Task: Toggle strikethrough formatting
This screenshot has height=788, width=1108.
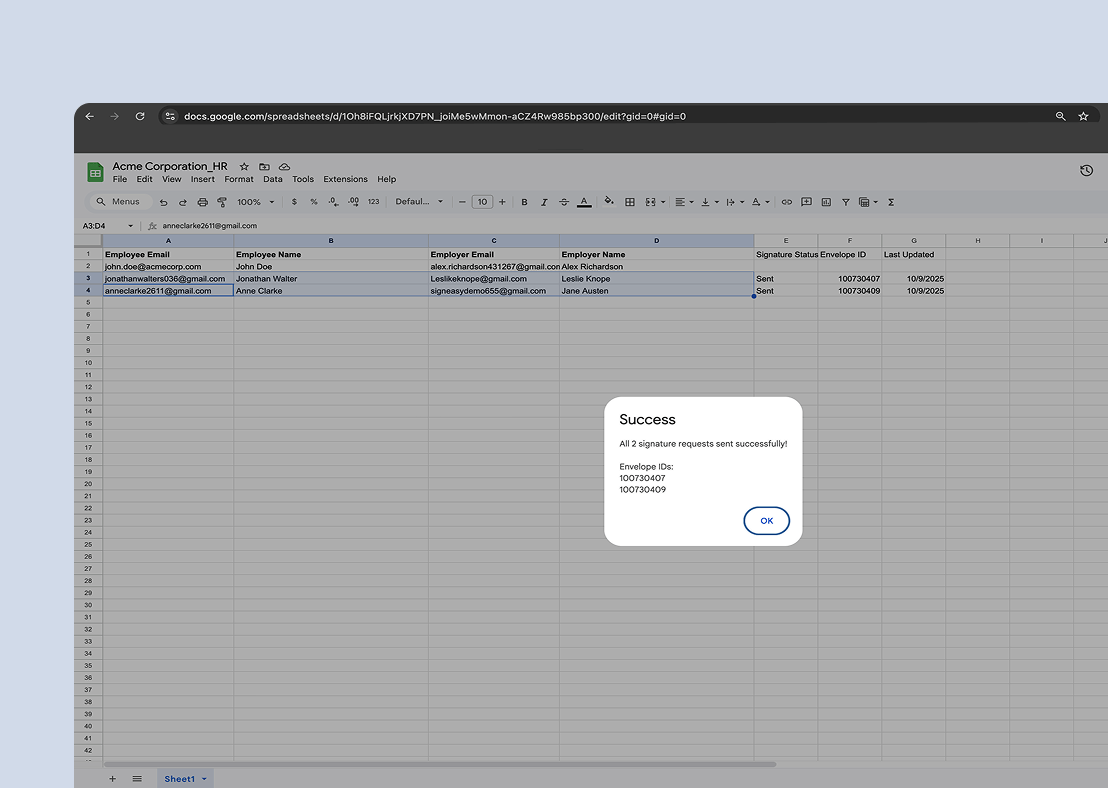Action: click(x=564, y=202)
